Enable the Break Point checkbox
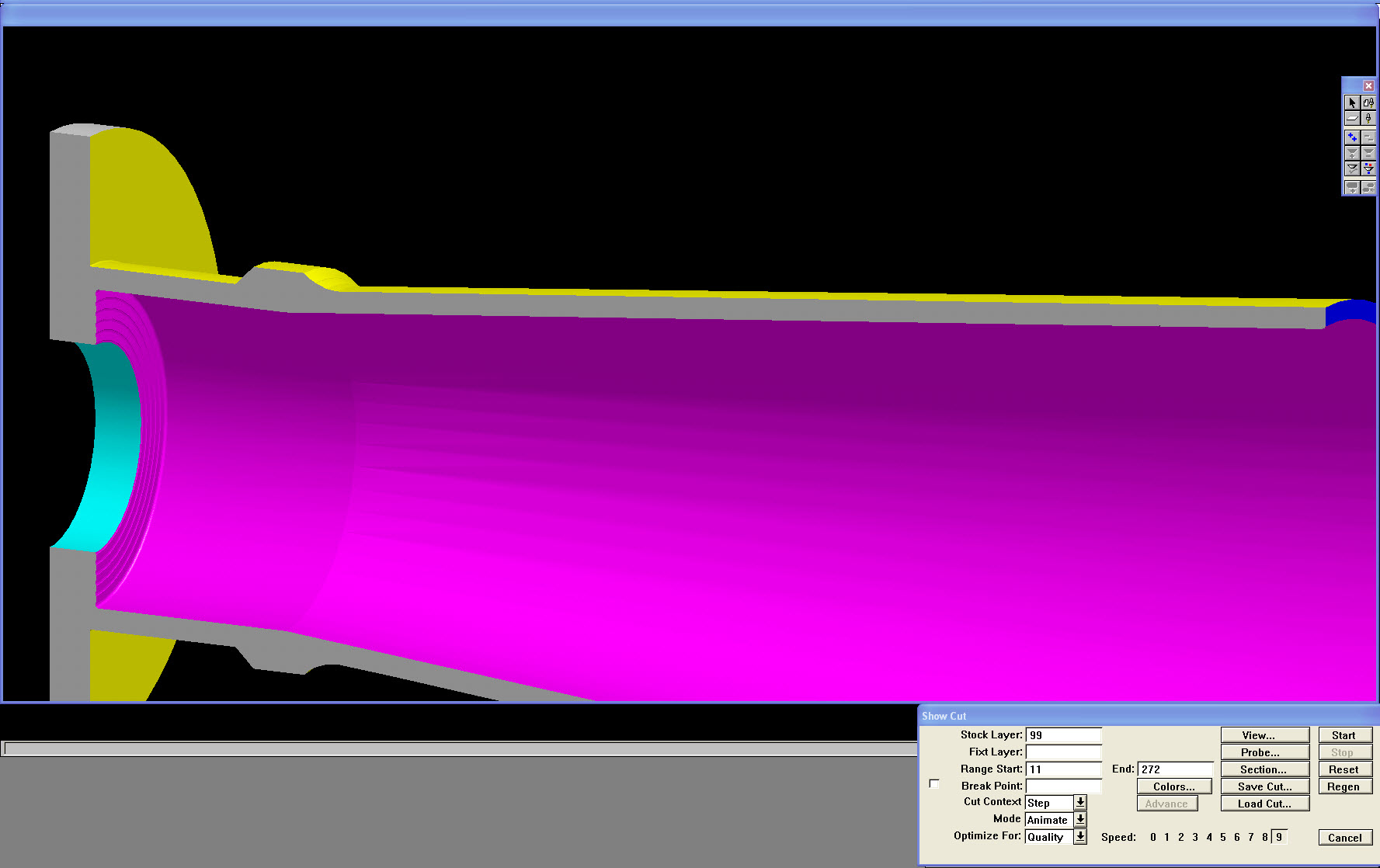The image size is (1380, 868). (934, 784)
